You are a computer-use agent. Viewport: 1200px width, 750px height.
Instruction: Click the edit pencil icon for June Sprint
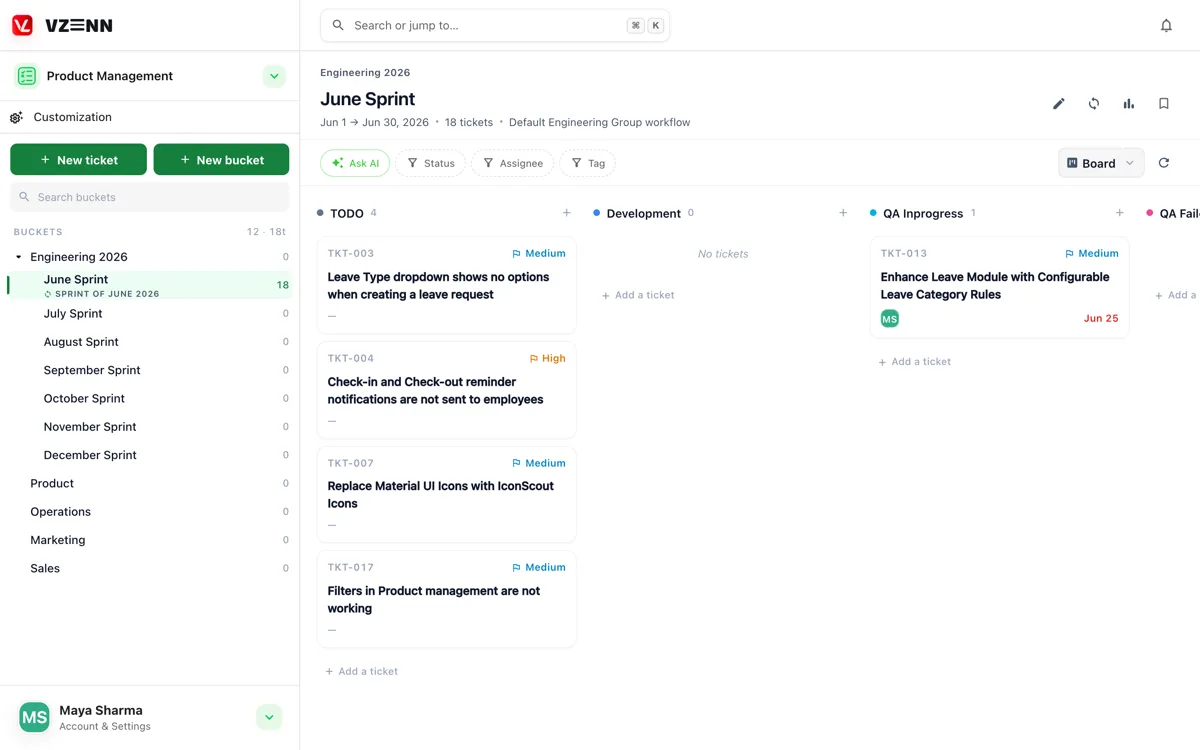[1059, 104]
